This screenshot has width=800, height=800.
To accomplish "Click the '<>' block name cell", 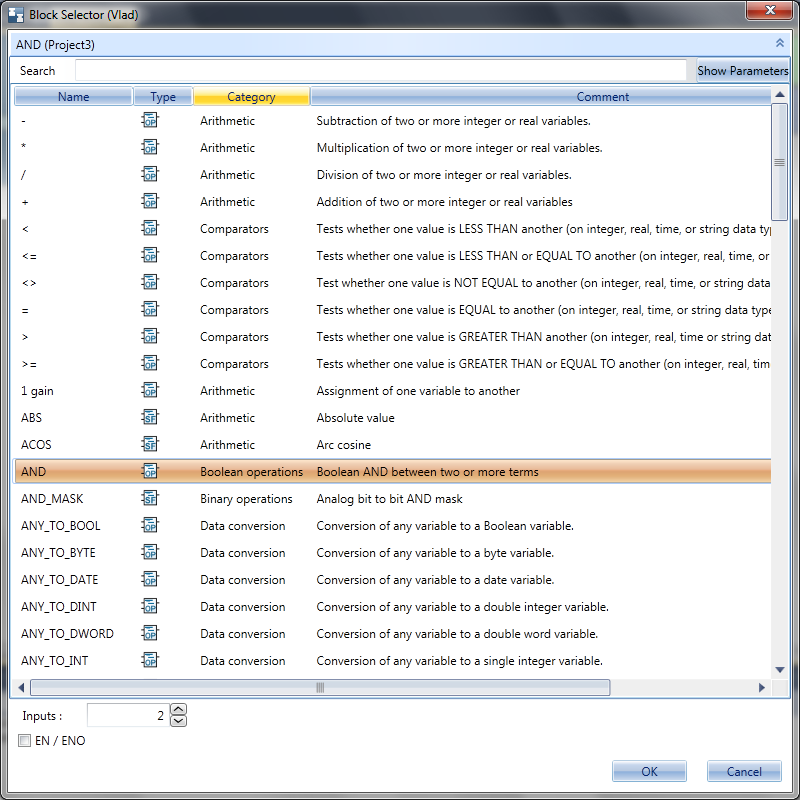I will coord(29,283).
